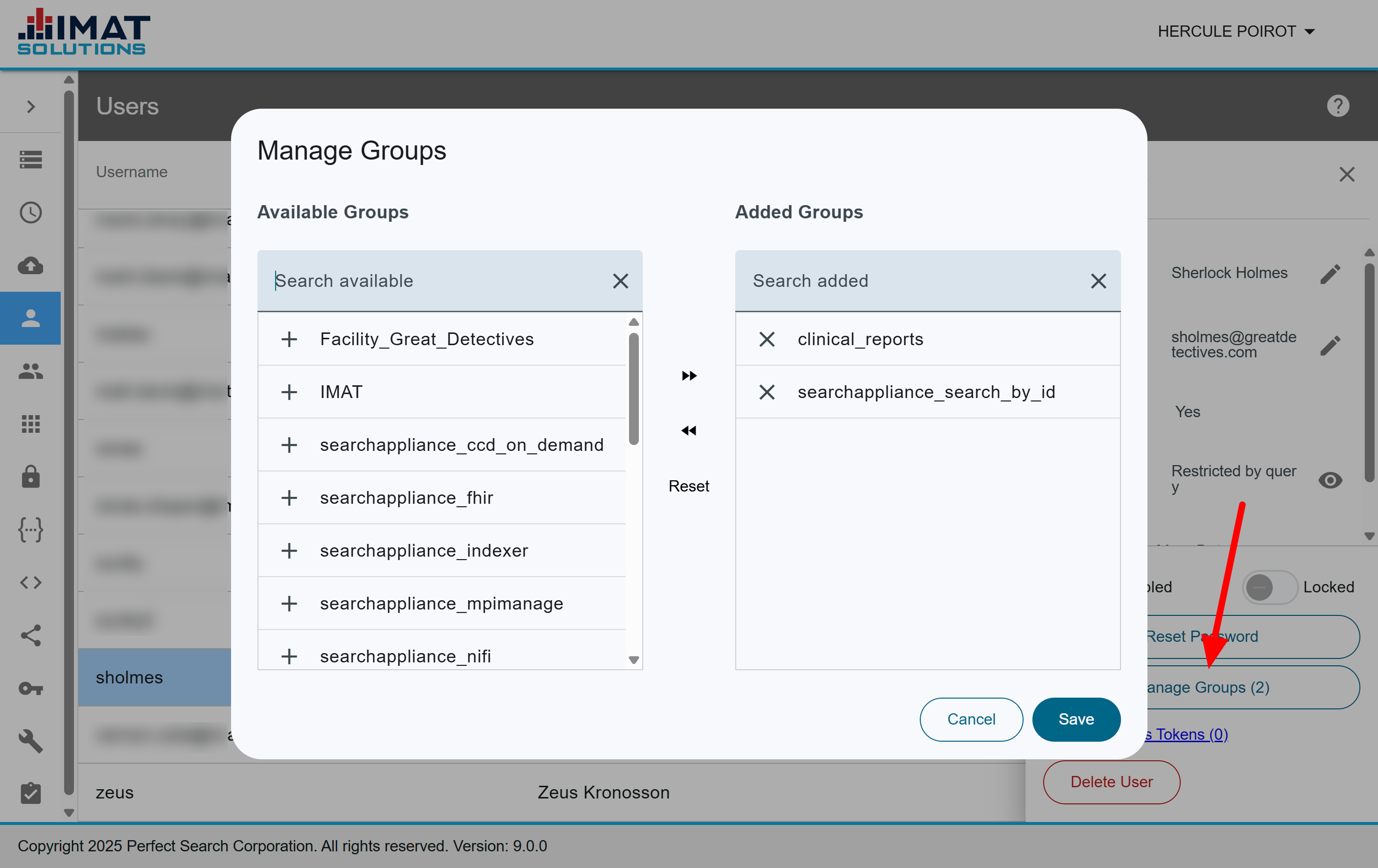This screenshot has height=868, width=1378.
Task: Open the clipboard checkmark icon in the sidebar
Action: (31, 794)
